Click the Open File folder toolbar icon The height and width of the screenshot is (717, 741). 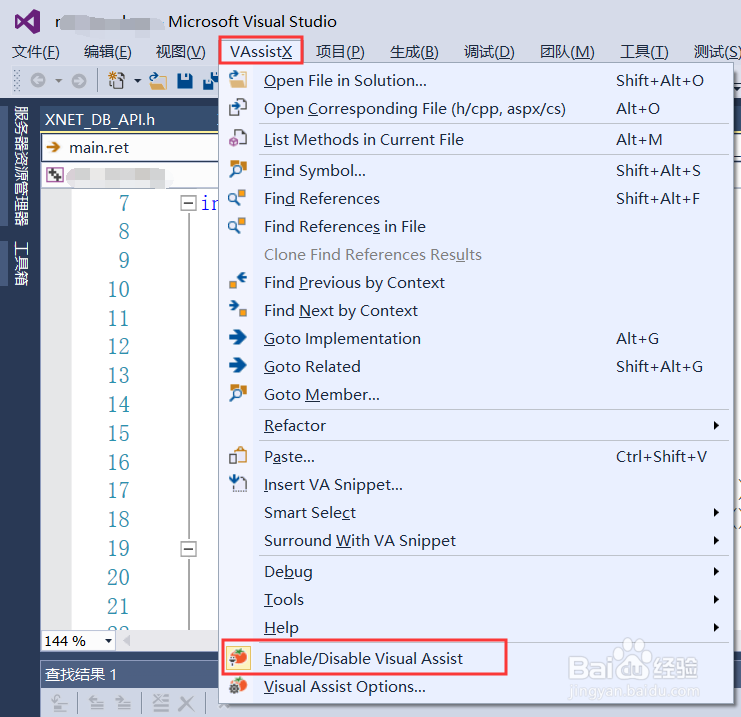click(158, 80)
